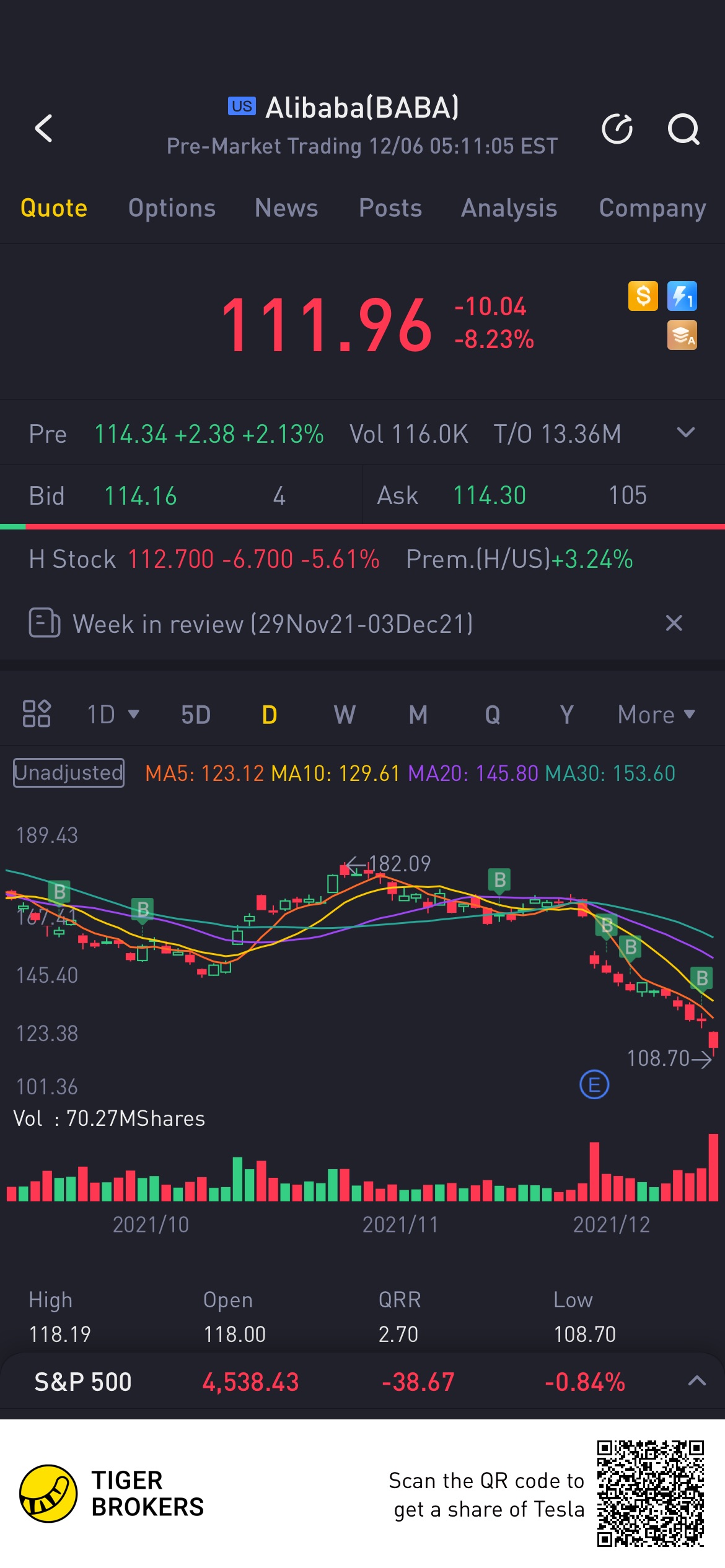Open the News tab

point(286,208)
